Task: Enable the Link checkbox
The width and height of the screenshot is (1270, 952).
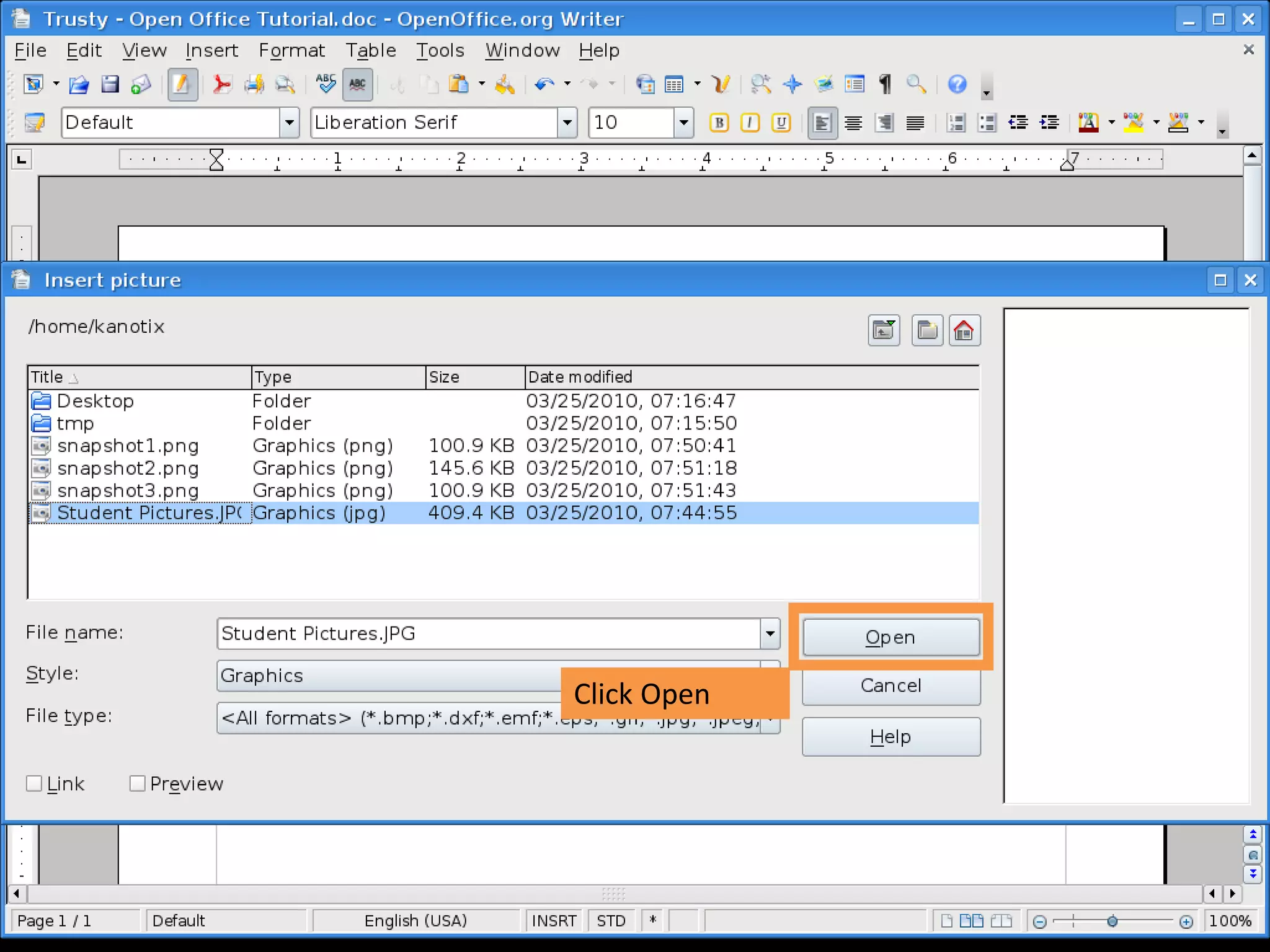Action: pos(34,783)
